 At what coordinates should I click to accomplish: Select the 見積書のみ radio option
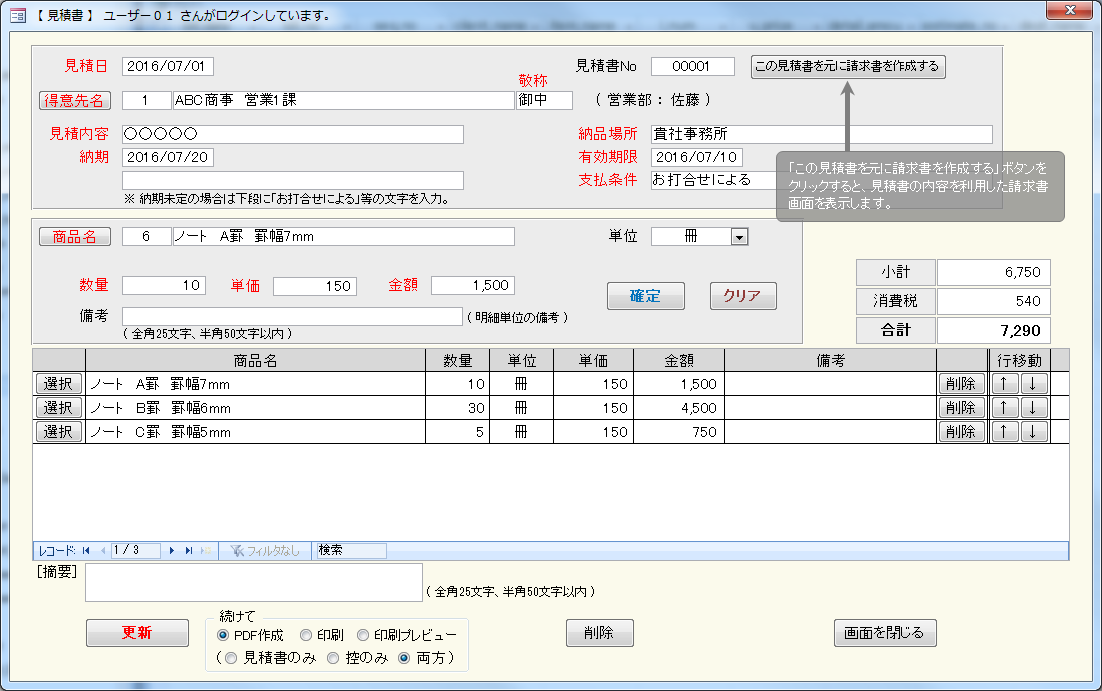(232, 658)
